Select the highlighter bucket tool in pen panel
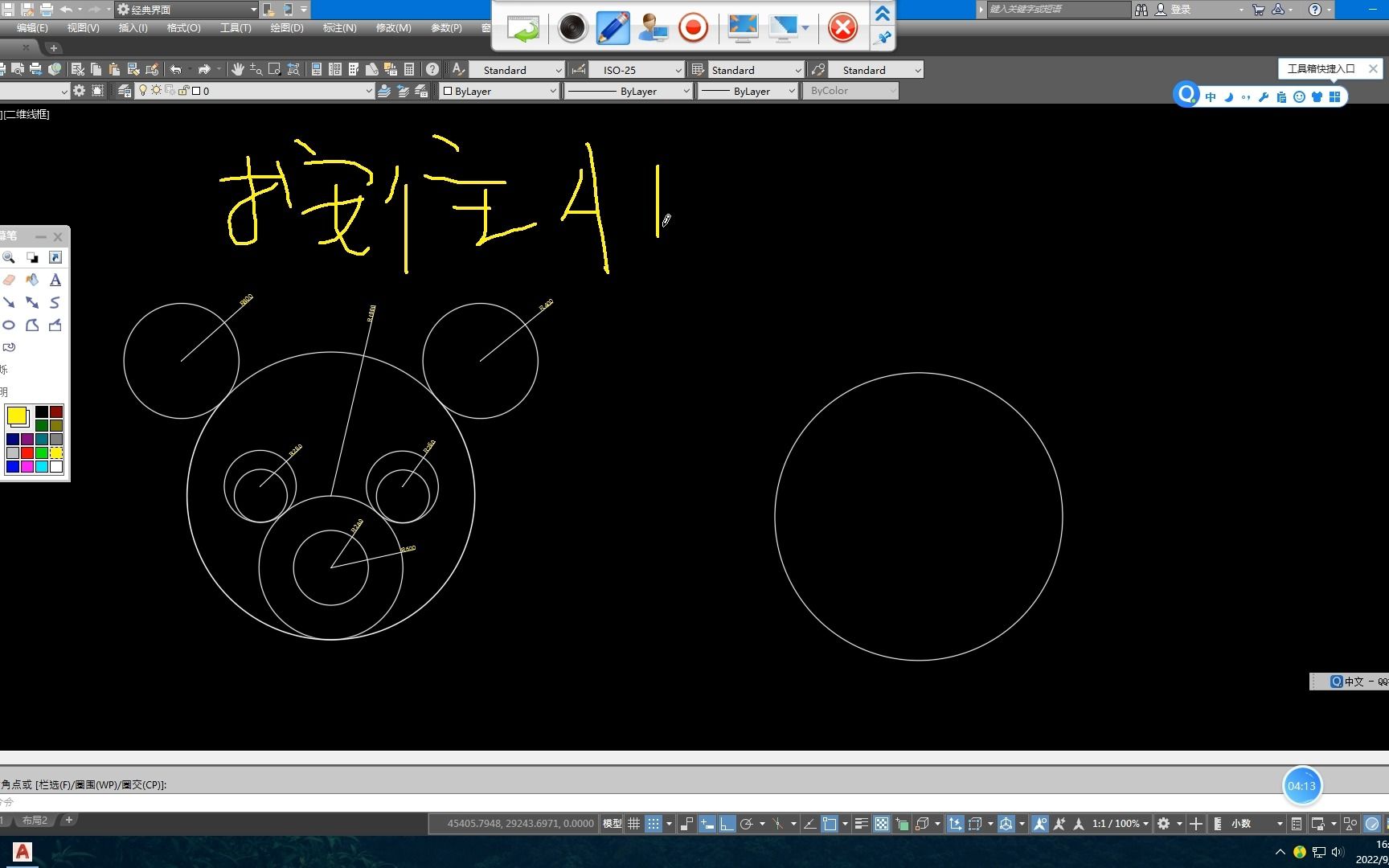This screenshot has width=1389, height=868. [32, 280]
